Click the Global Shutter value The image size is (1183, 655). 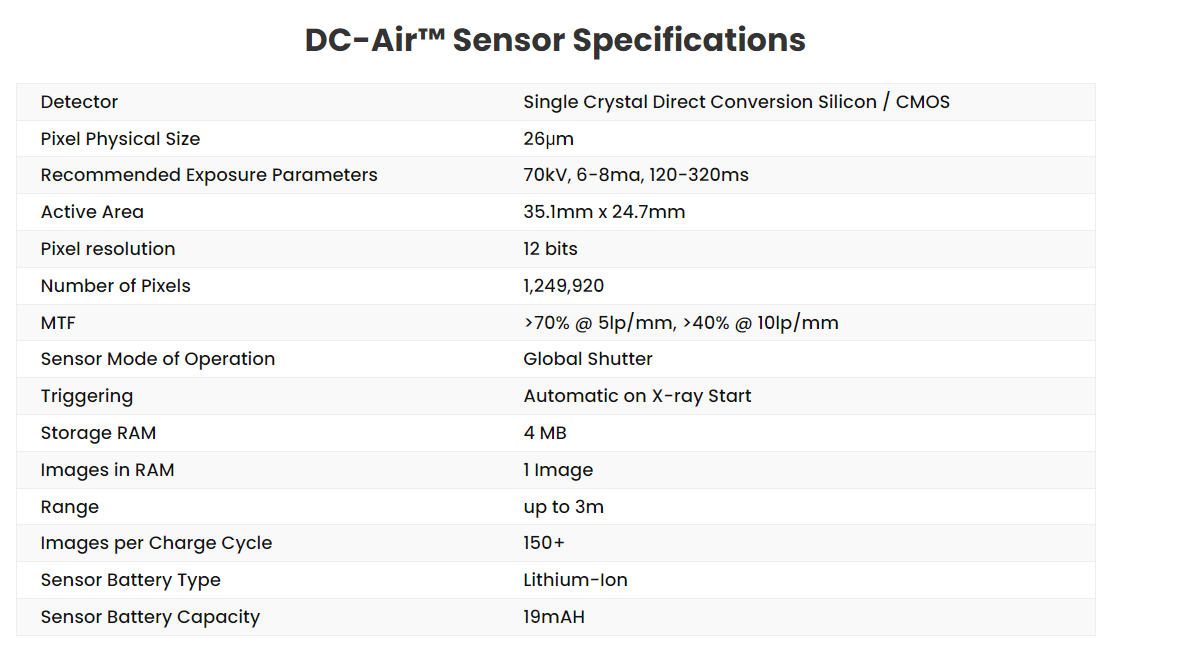[588, 359]
